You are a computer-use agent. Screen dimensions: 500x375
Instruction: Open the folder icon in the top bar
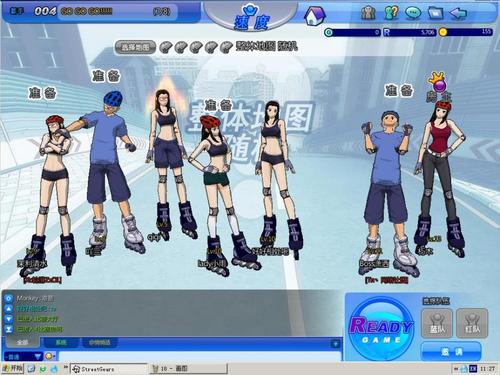(435, 13)
